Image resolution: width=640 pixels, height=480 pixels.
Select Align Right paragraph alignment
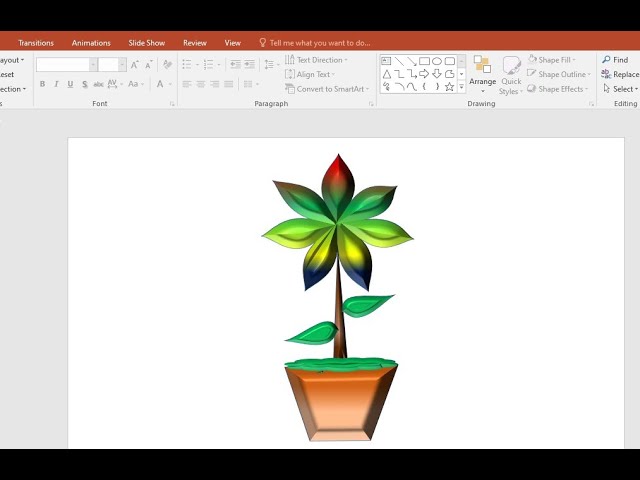(x=215, y=84)
